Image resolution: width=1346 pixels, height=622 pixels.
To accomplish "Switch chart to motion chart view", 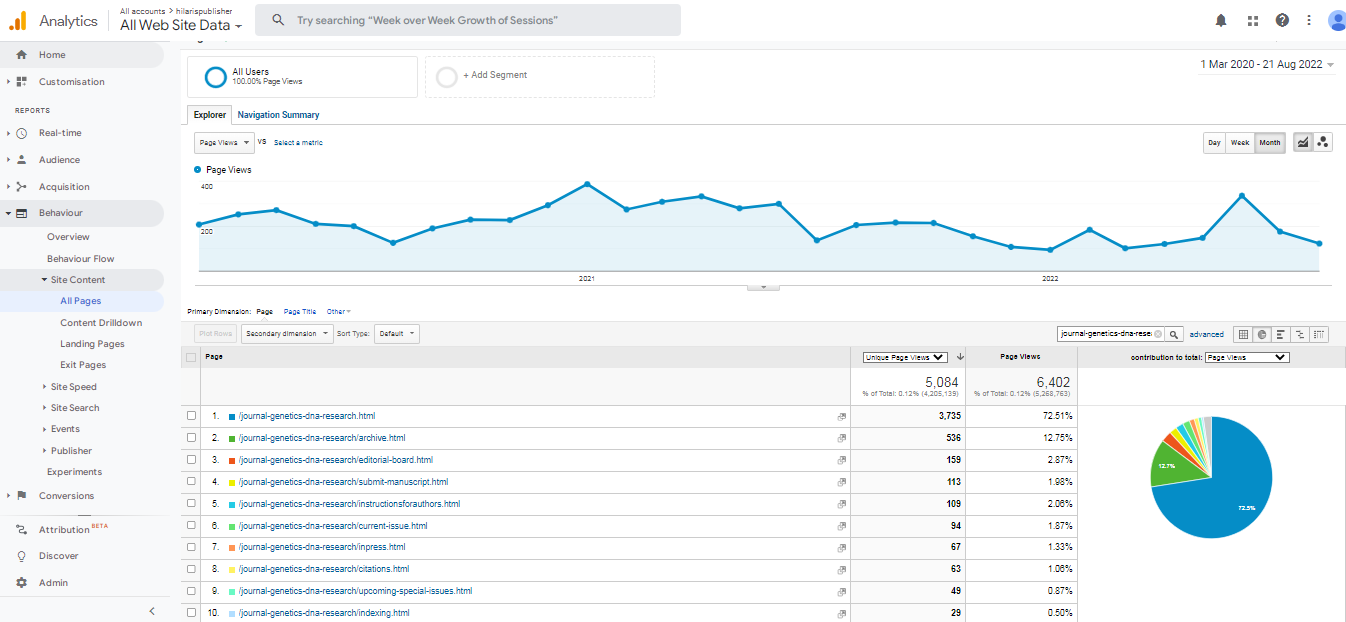I will click(1323, 143).
